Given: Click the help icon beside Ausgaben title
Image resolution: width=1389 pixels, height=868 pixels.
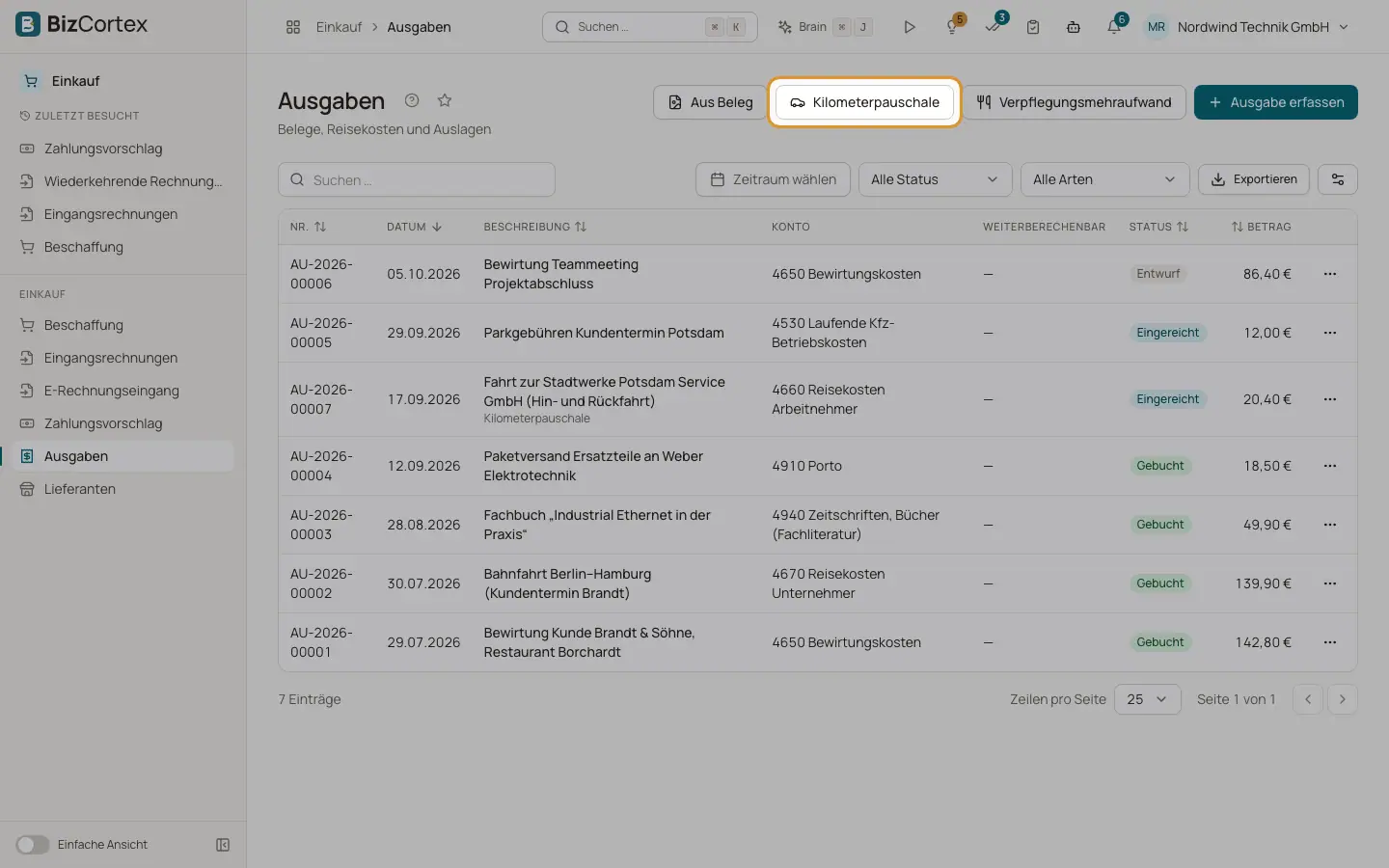Looking at the screenshot, I should pyautogui.click(x=412, y=100).
